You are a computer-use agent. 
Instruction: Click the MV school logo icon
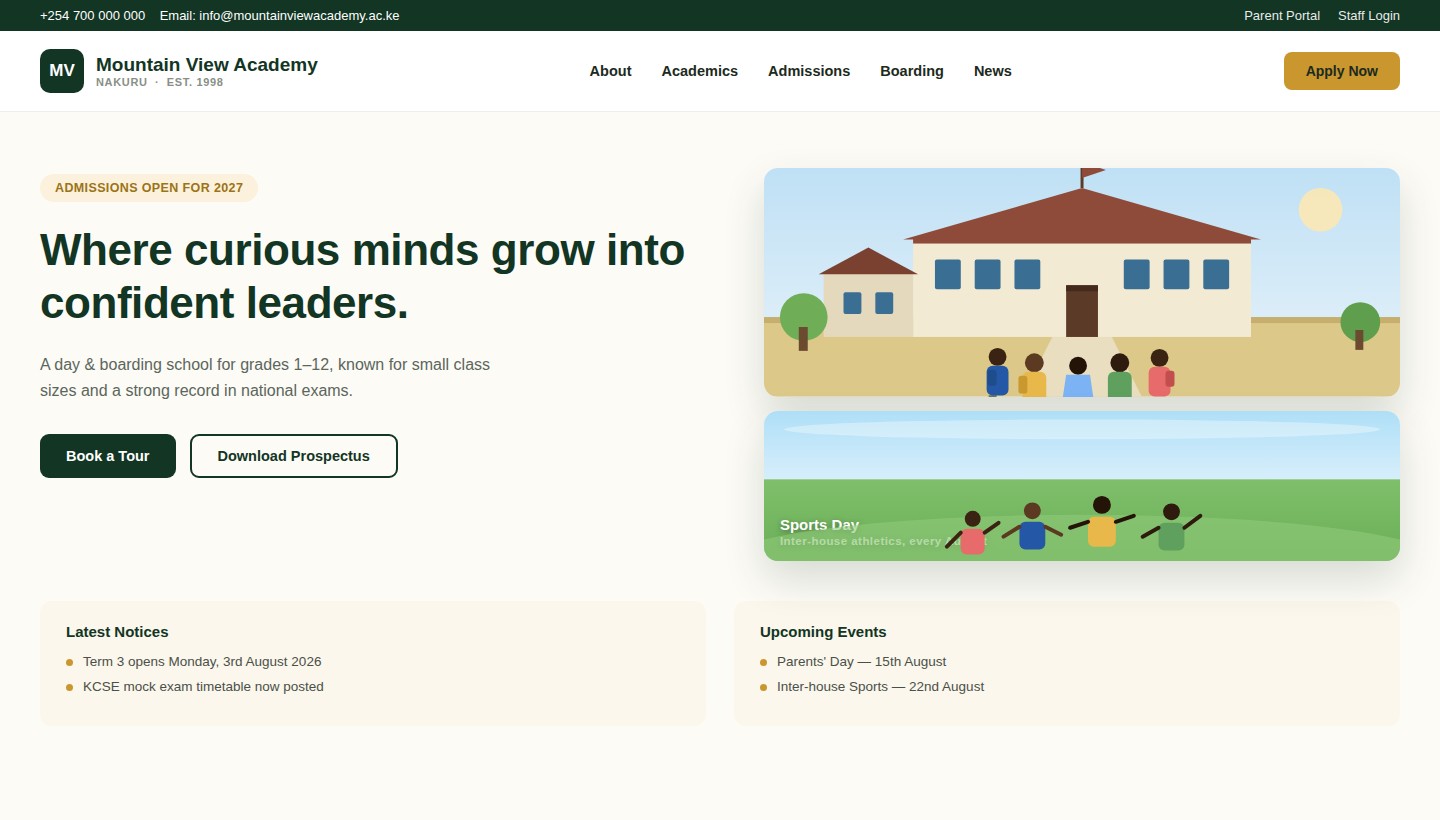point(62,71)
